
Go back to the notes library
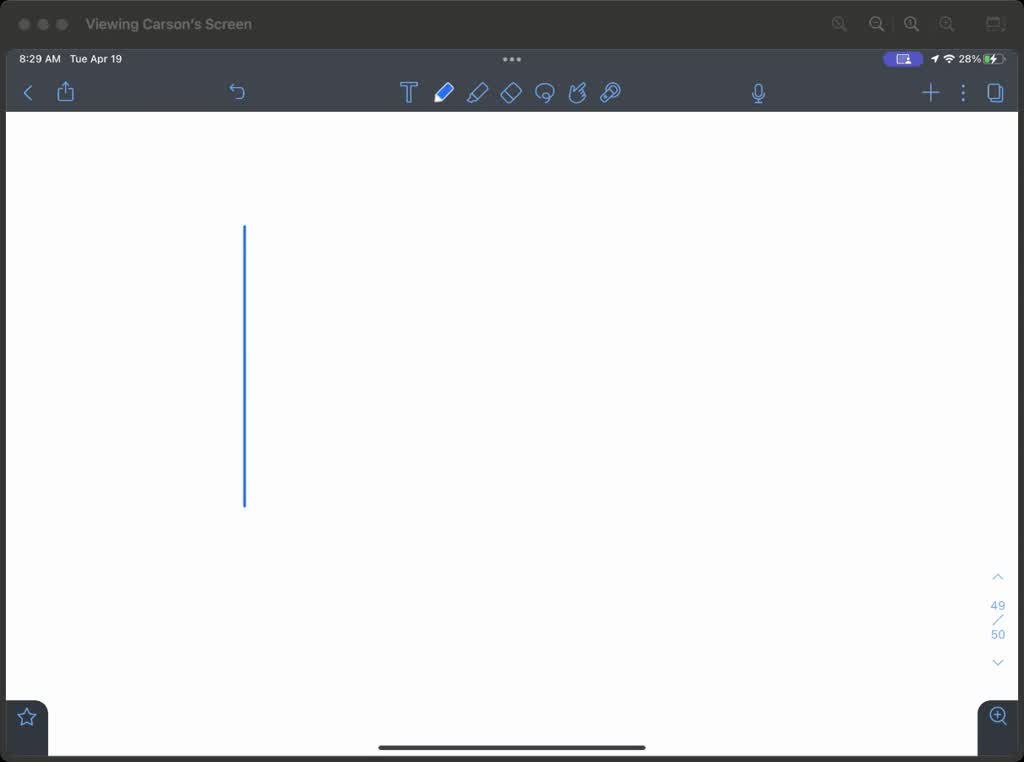pyautogui.click(x=28, y=93)
